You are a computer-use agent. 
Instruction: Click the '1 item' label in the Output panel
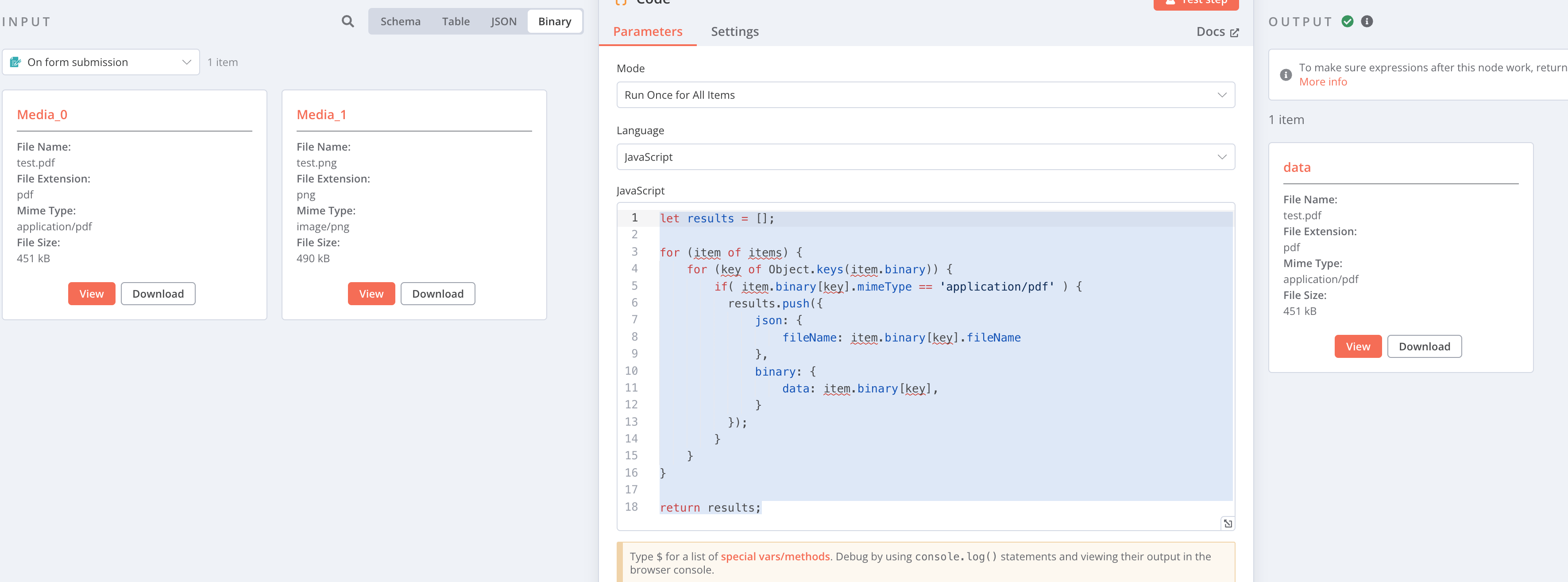[1286, 120]
